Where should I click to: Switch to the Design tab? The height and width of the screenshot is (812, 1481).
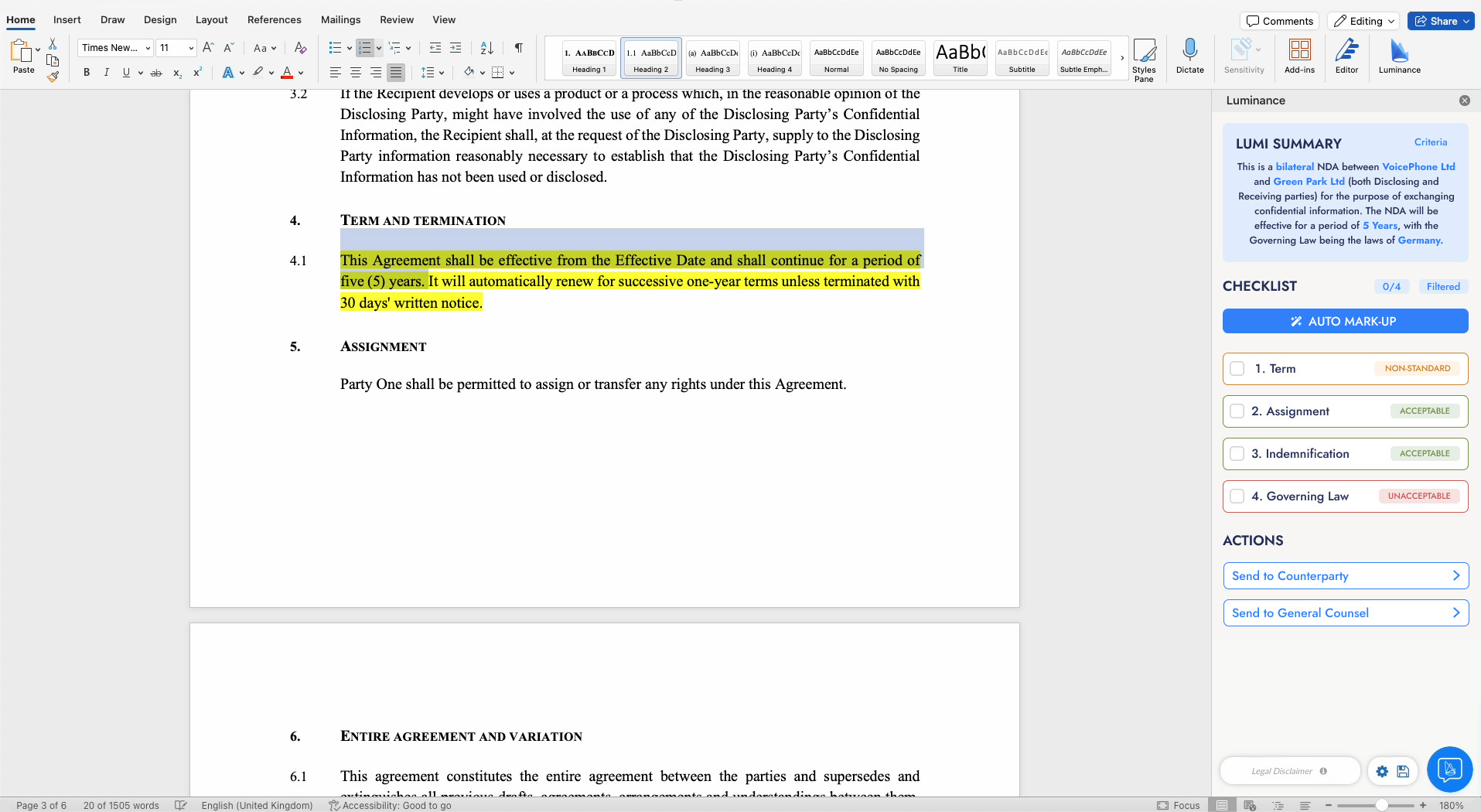[x=160, y=19]
